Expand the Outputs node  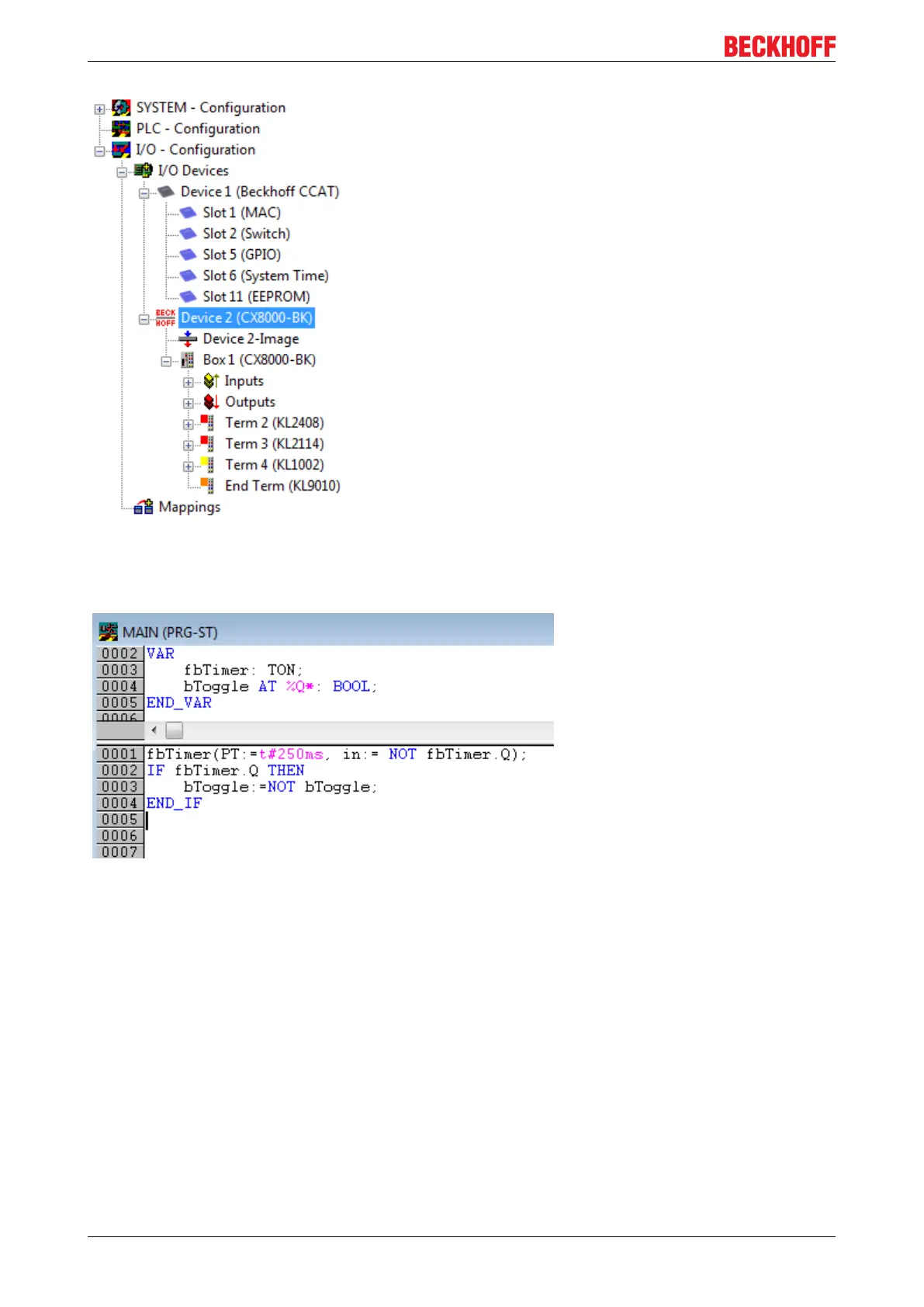click(188, 403)
